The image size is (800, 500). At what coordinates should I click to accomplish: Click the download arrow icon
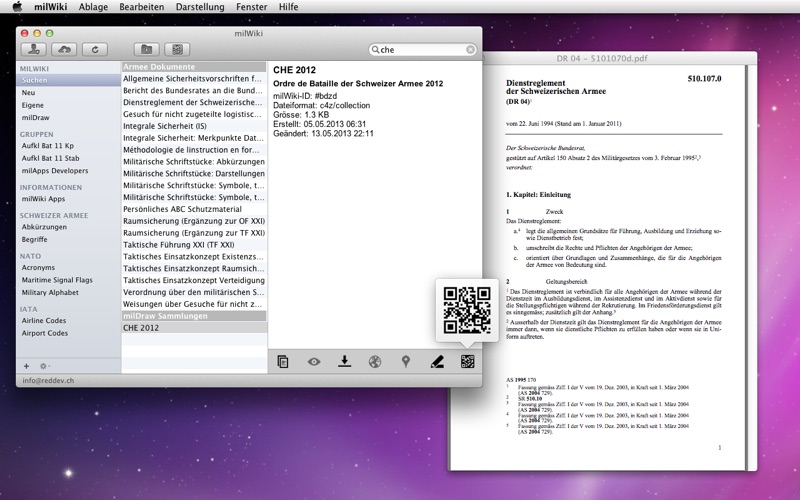coord(344,361)
